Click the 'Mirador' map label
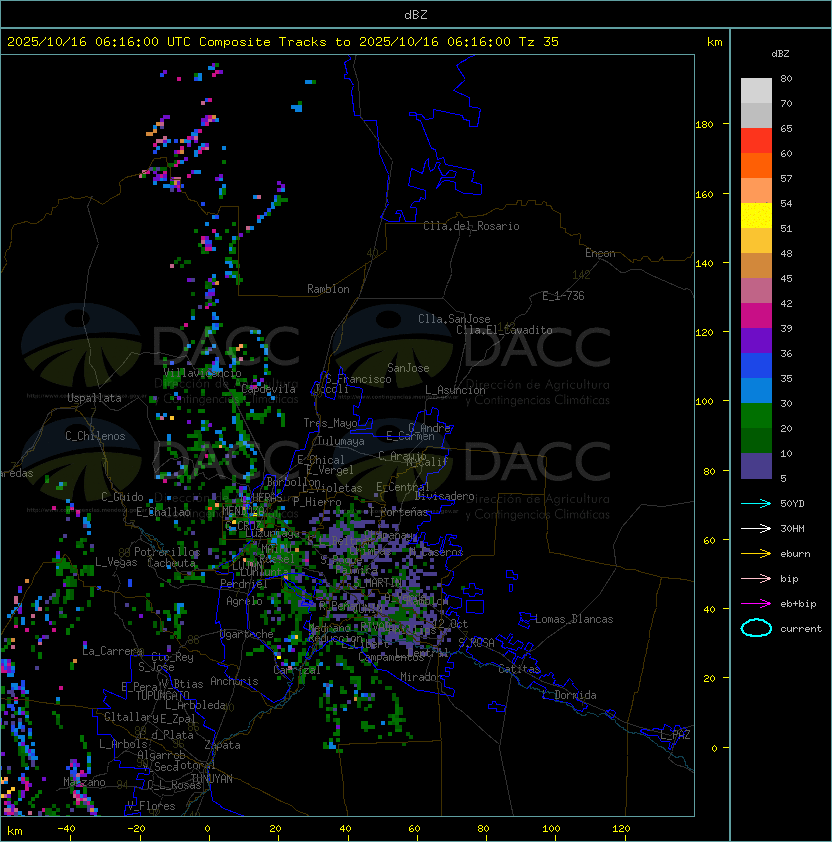This screenshot has width=832, height=842. tap(421, 677)
